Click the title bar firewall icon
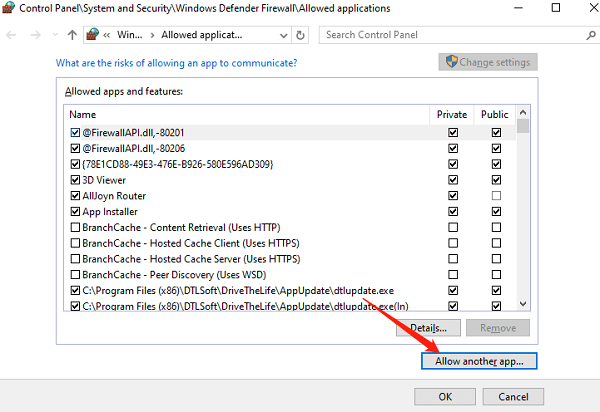 tap(8, 8)
